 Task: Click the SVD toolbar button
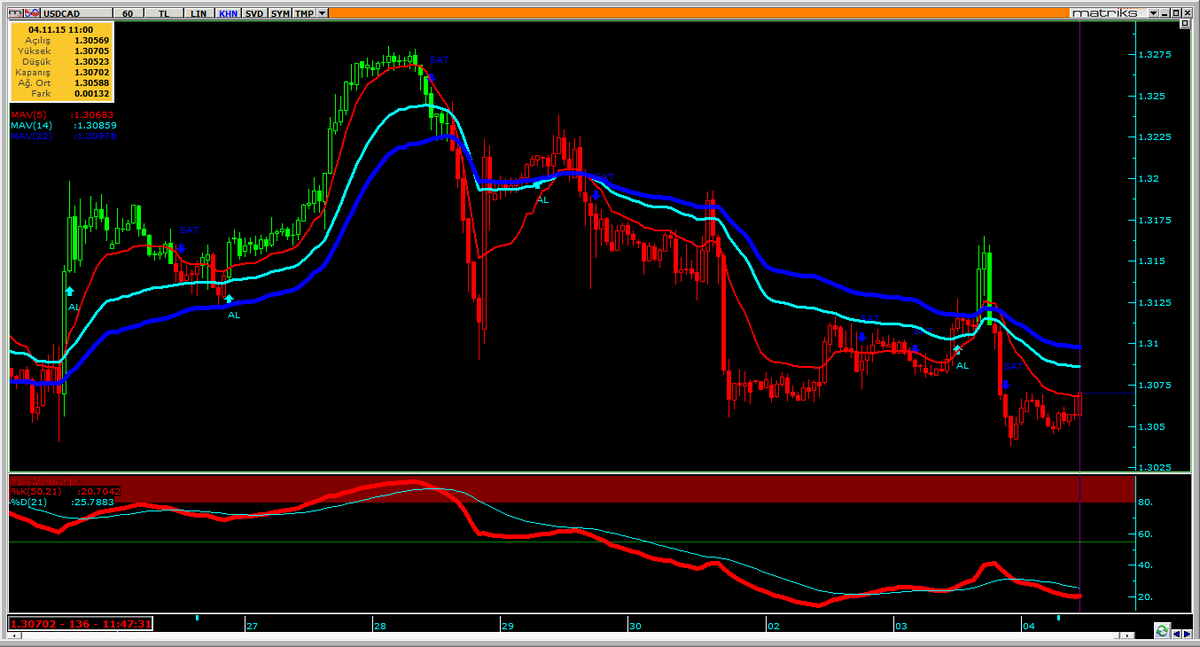[254, 13]
